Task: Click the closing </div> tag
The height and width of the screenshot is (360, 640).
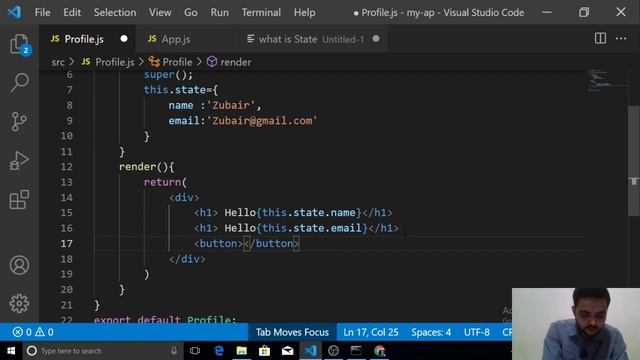Action: point(187,259)
